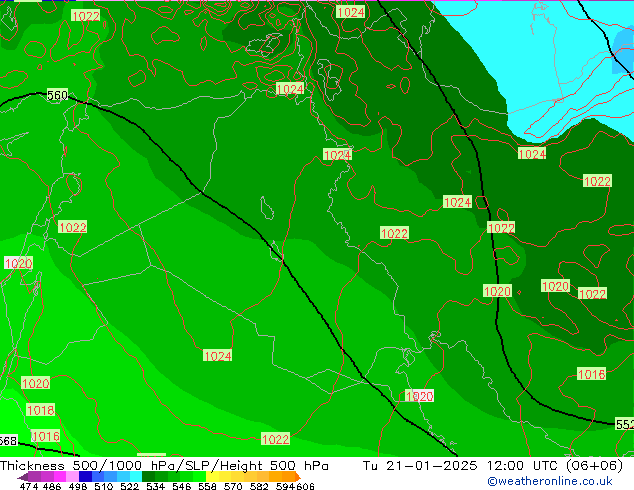Pick the dark blue legend swatch
The image size is (634, 490).
[x=85, y=477]
